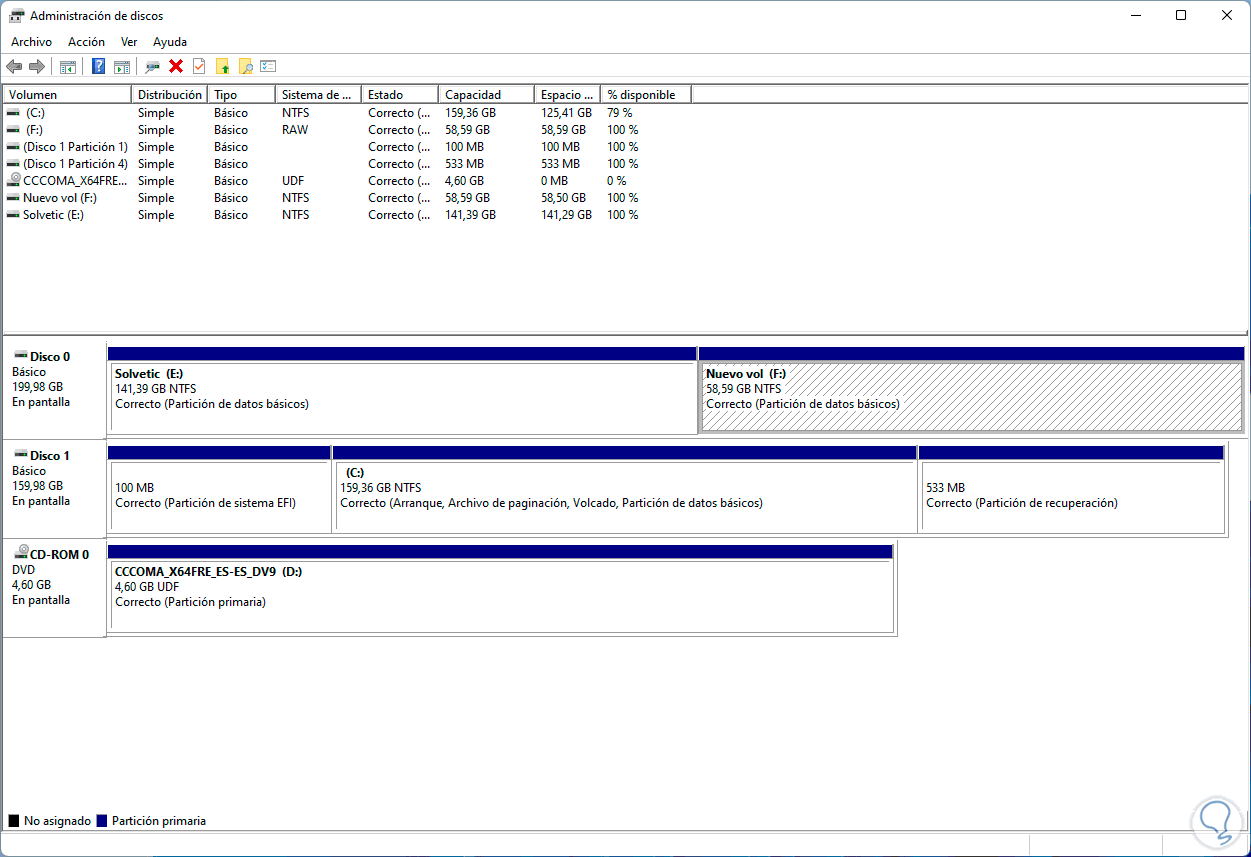Open Help via blue question mark icon
This screenshot has height=857, width=1251.
99,67
